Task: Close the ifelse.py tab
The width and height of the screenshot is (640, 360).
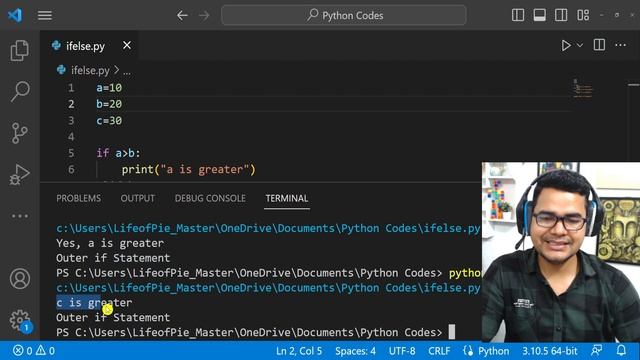Action: coord(127,45)
